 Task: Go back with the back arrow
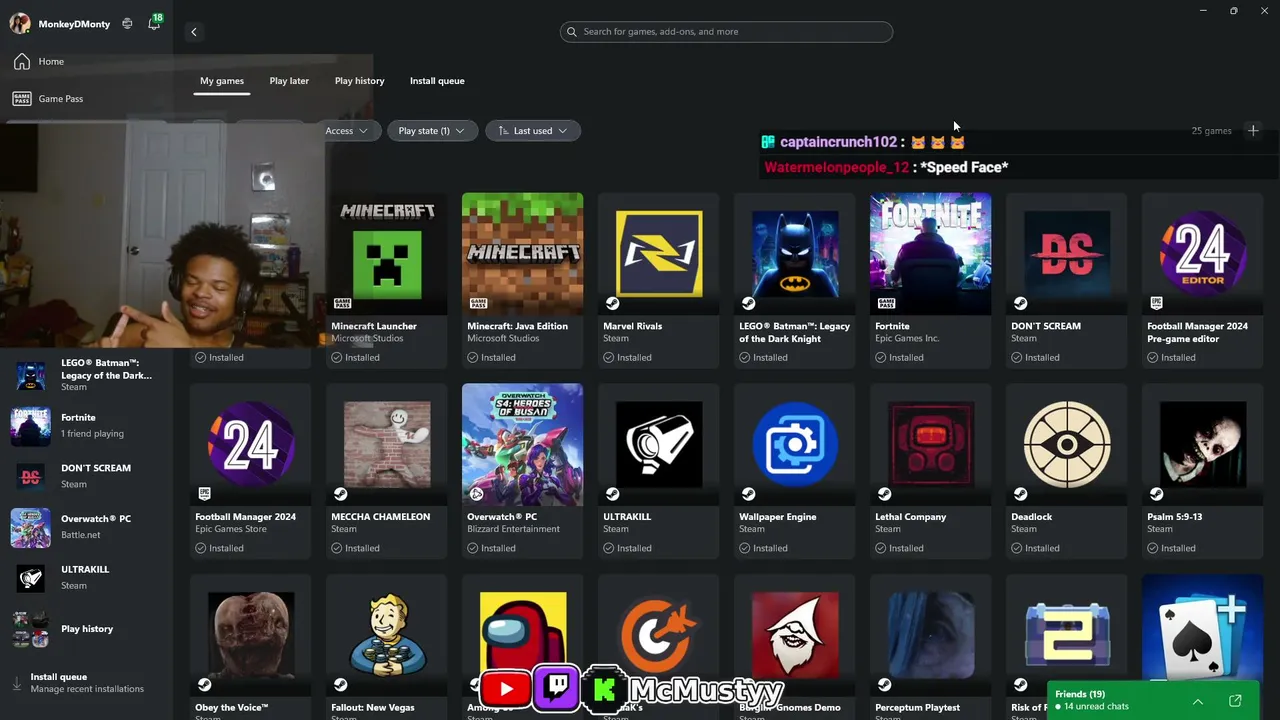[194, 32]
